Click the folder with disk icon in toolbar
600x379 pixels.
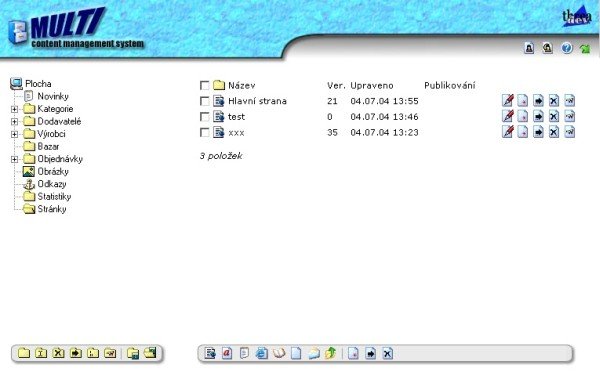pos(133,353)
